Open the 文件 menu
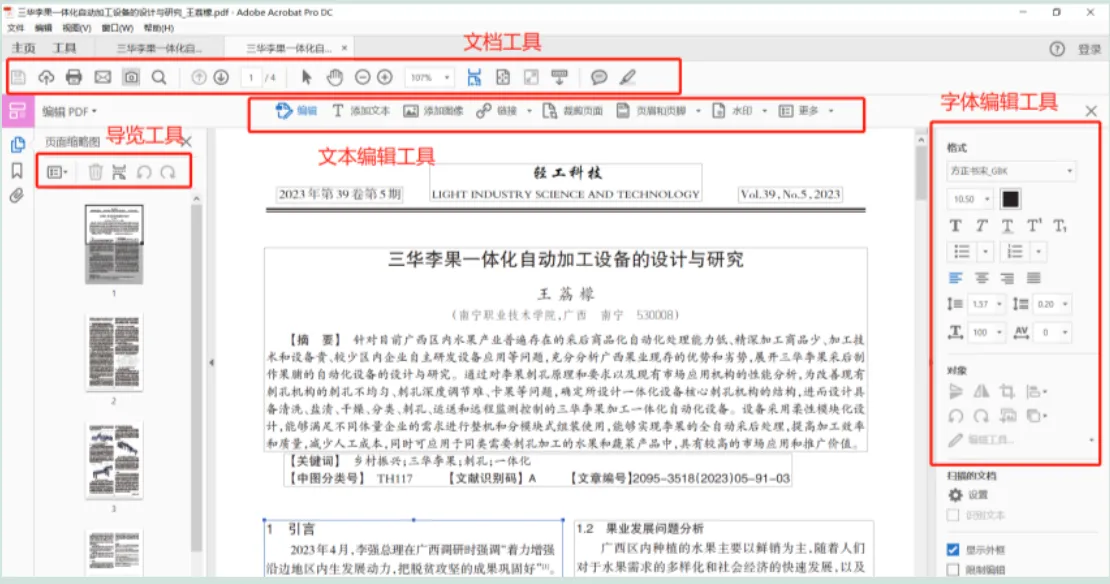 click(x=16, y=28)
